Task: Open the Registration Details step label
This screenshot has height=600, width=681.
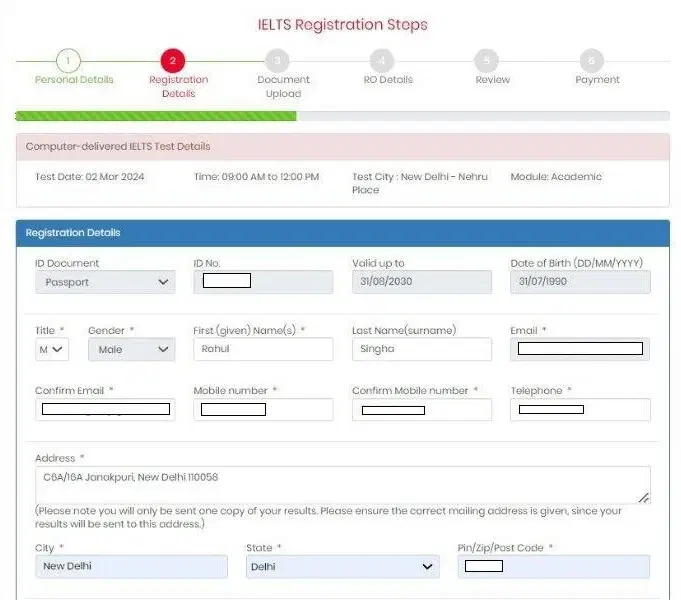Action: pyautogui.click(x=179, y=86)
